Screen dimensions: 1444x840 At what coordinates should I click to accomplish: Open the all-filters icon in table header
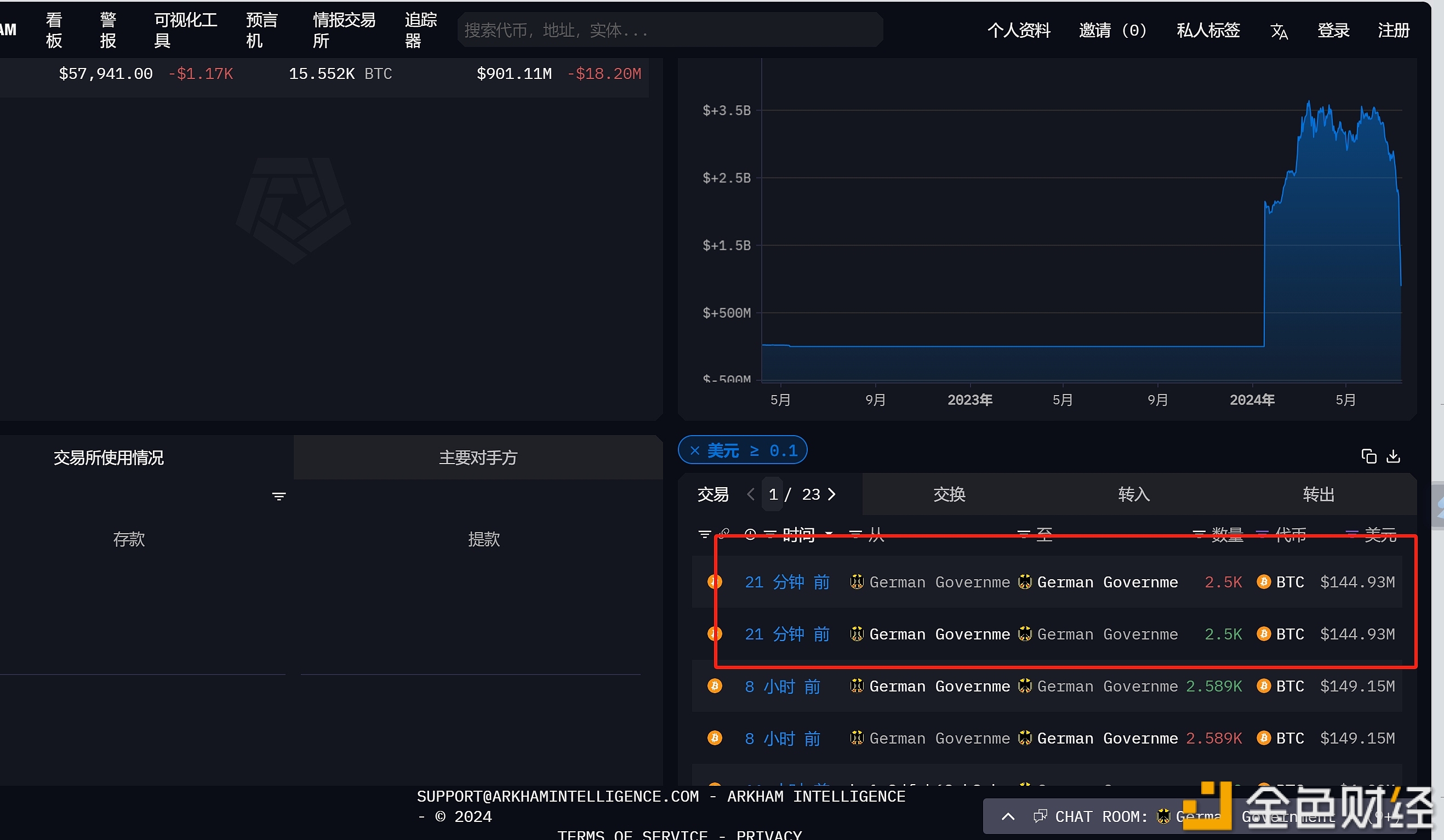click(x=705, y=535)
